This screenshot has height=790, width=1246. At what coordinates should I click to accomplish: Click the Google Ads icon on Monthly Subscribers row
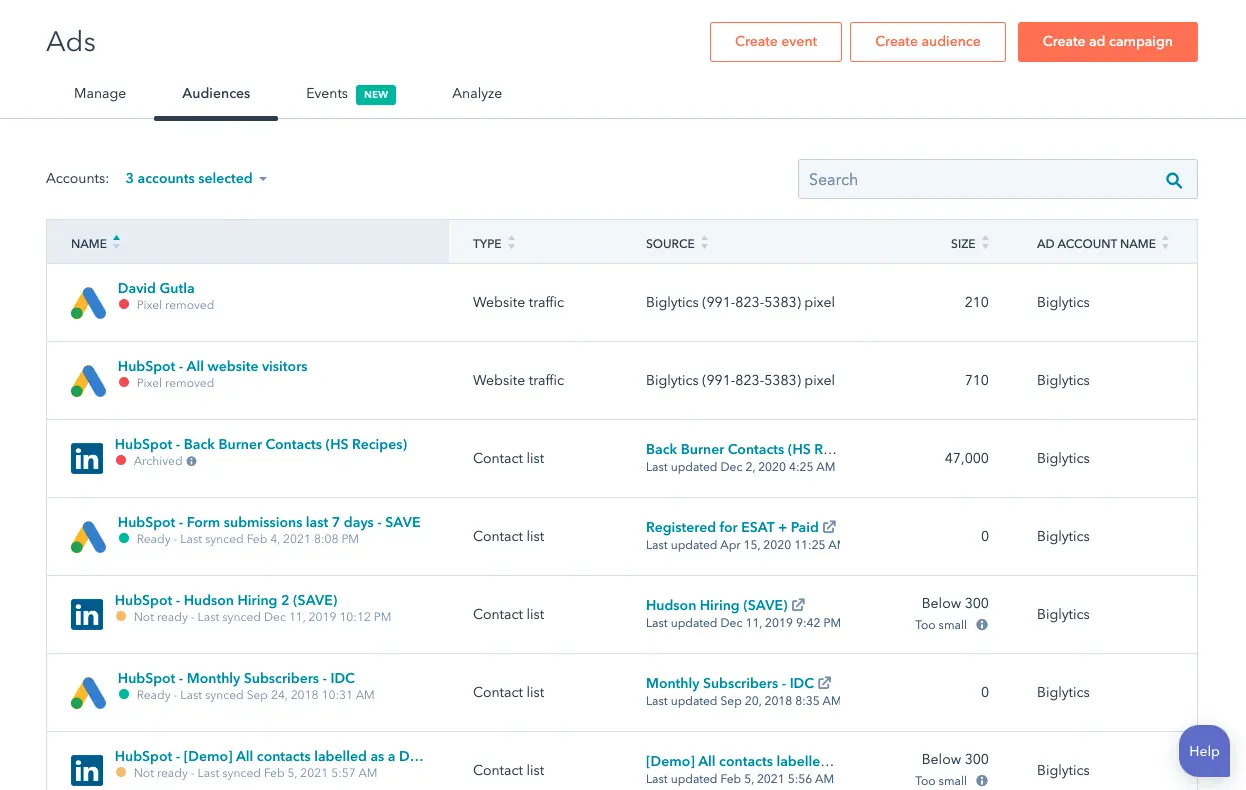[x=88, y=692]
